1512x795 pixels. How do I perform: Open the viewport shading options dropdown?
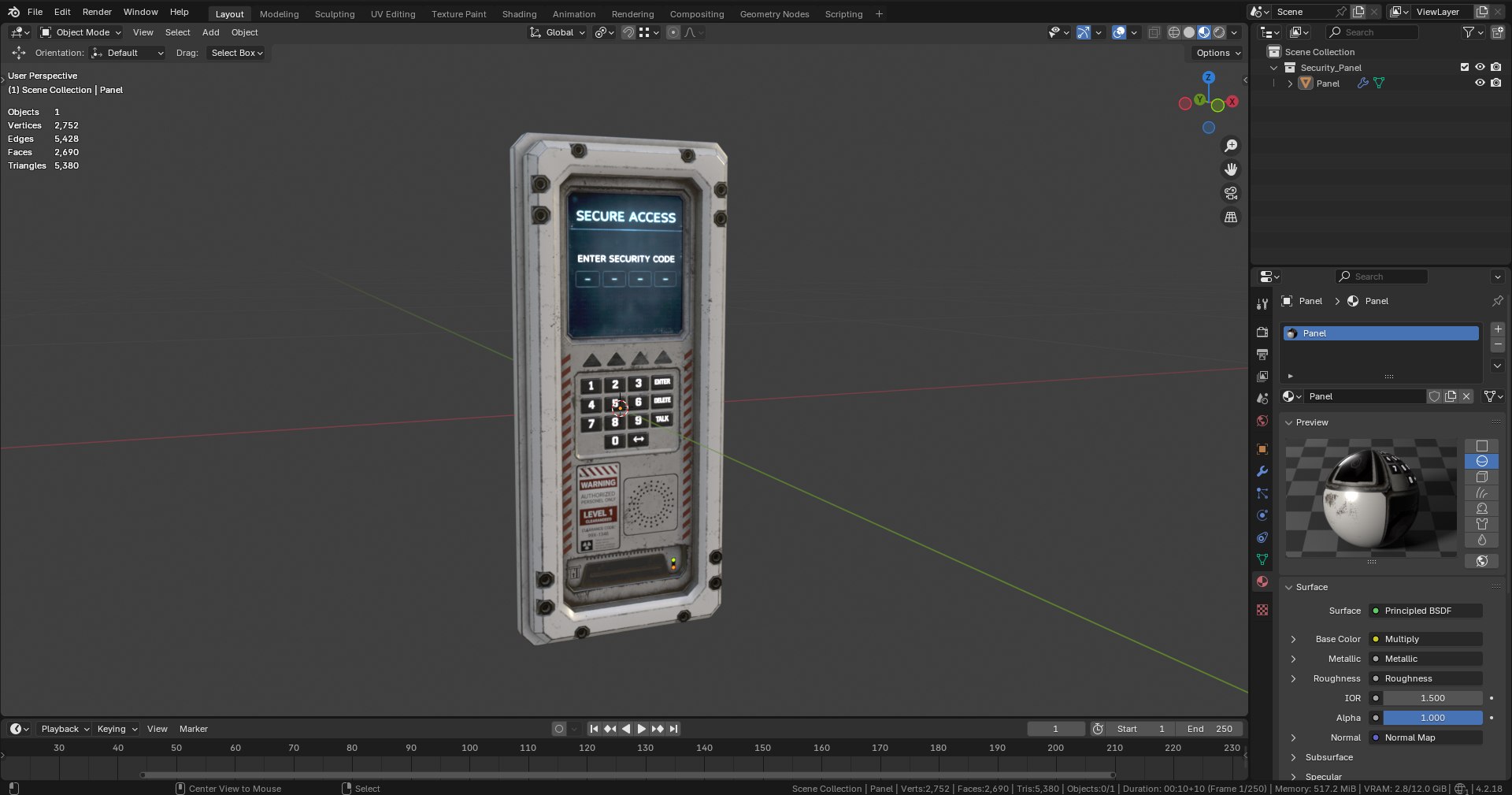pos(1234,32)
